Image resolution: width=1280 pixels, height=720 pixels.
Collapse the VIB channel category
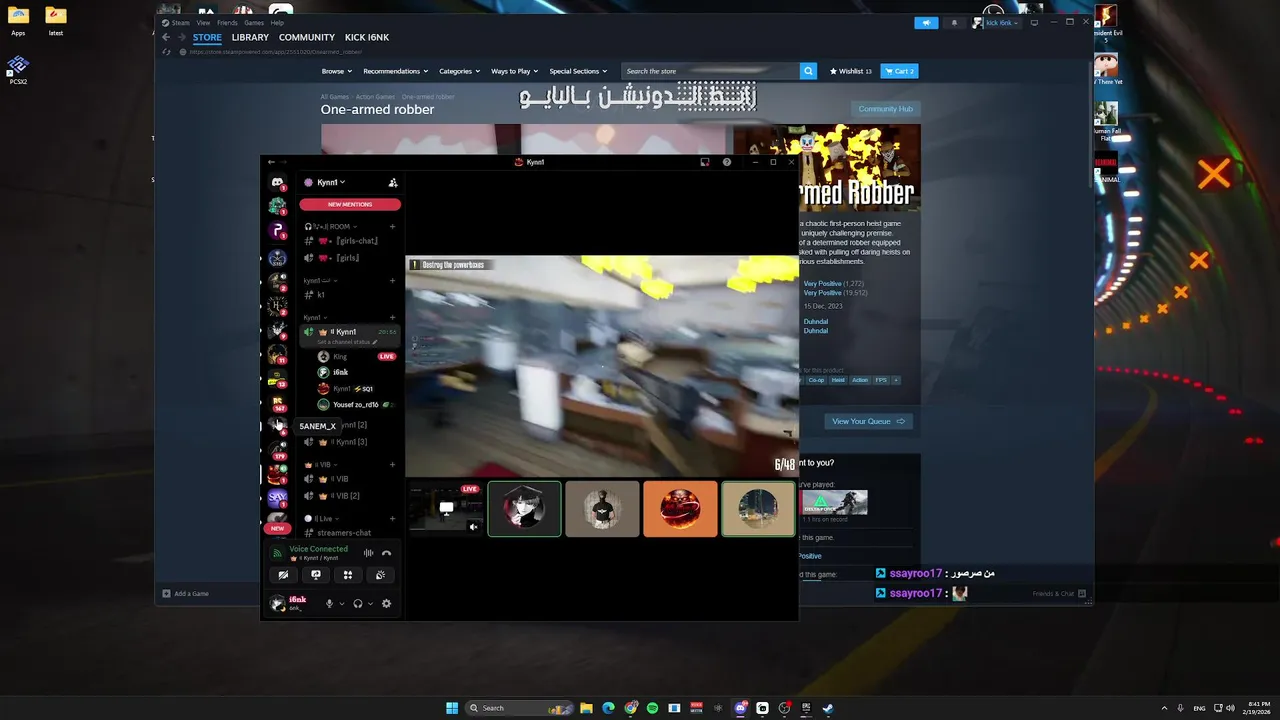323,465
